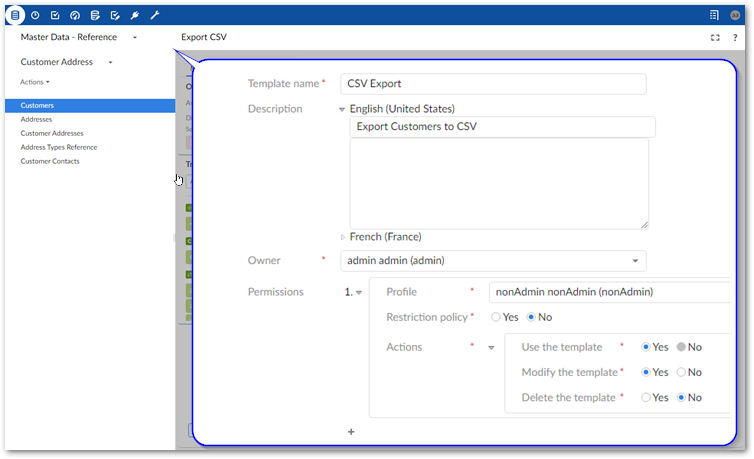Screen dimensions: 754x459
Task: Open the Profile nonAdmin combo box
Action: click(x=610, y=292)
